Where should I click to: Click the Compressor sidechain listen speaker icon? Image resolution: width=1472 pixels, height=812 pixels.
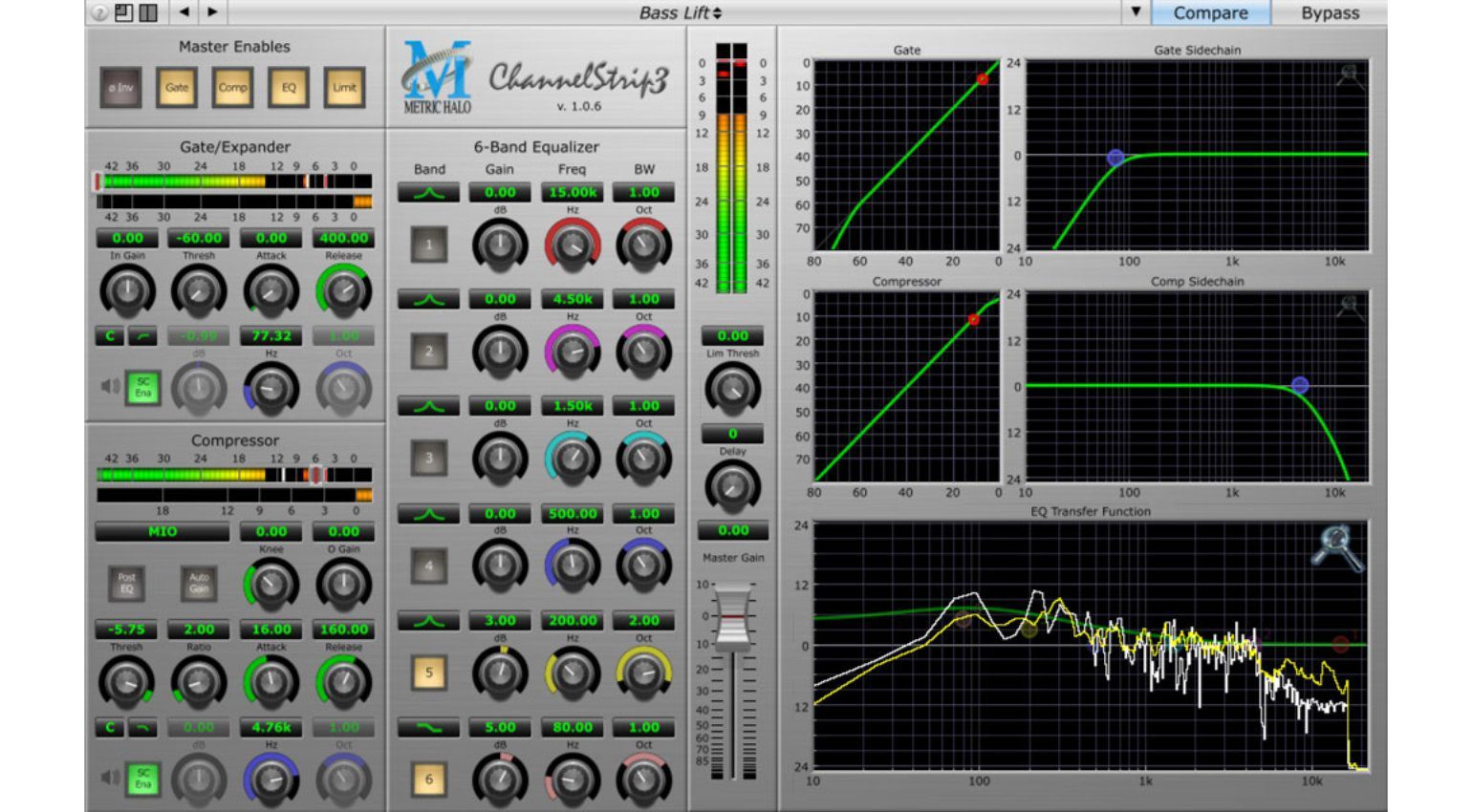coord(110,778)
